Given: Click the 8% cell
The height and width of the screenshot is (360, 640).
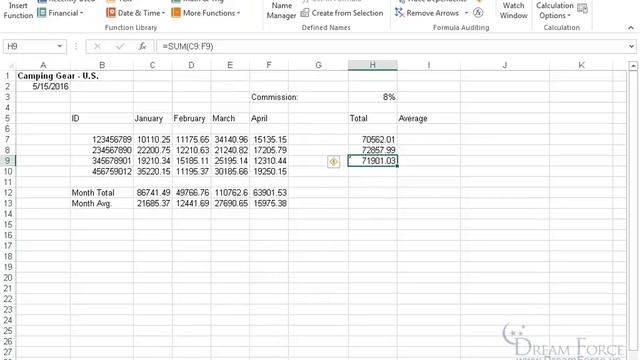Looking at the screenshot, I should click(x=372, y=97).
